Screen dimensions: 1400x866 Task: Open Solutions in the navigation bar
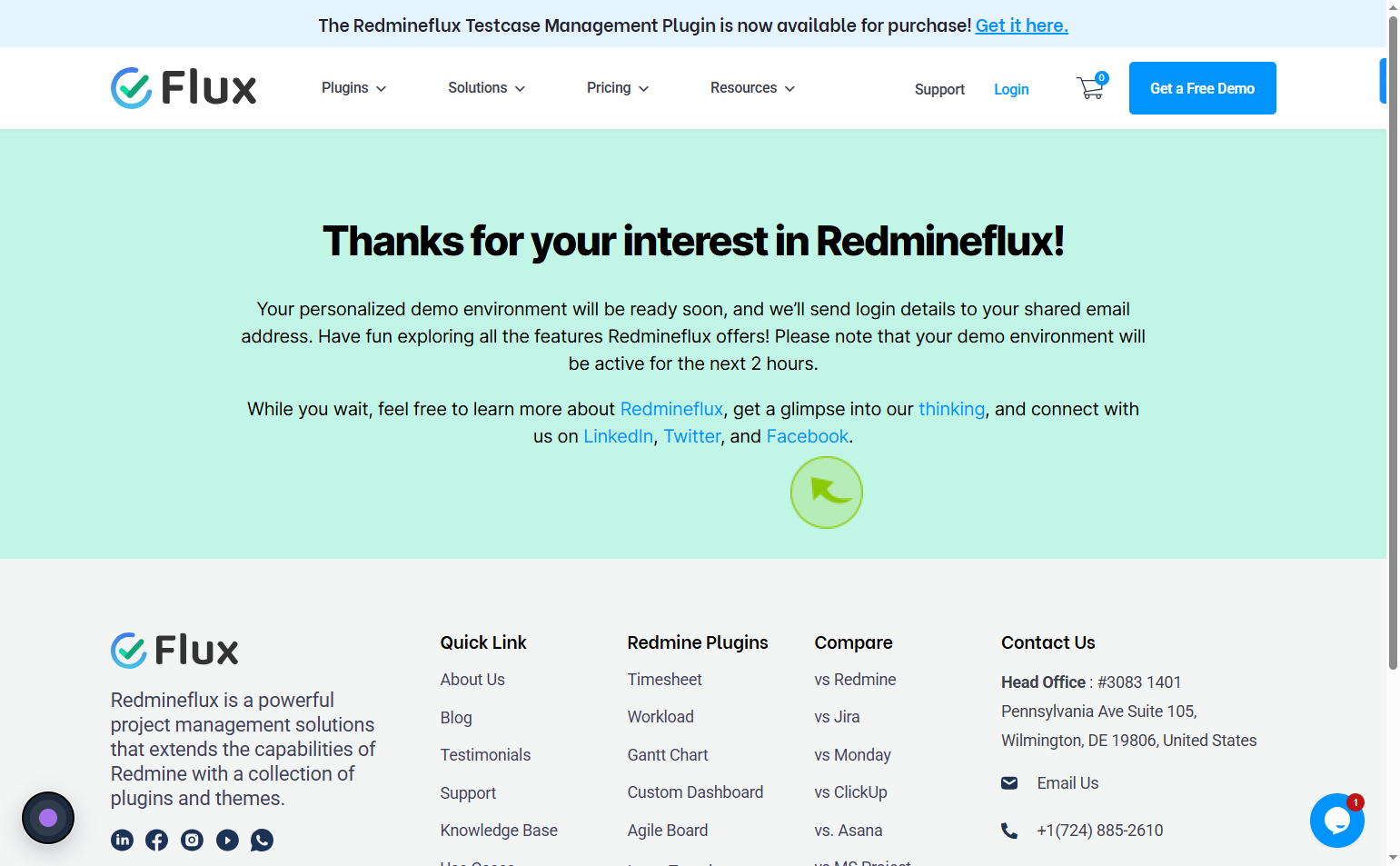(477, 87)
